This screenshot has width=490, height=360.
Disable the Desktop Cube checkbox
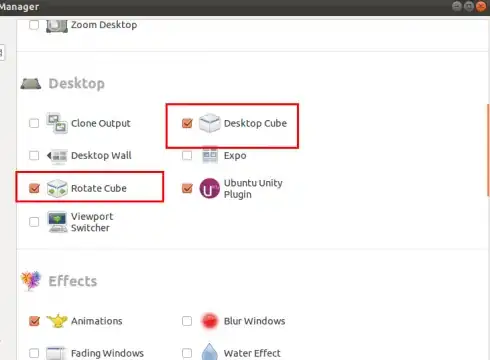tap(187, 123)
